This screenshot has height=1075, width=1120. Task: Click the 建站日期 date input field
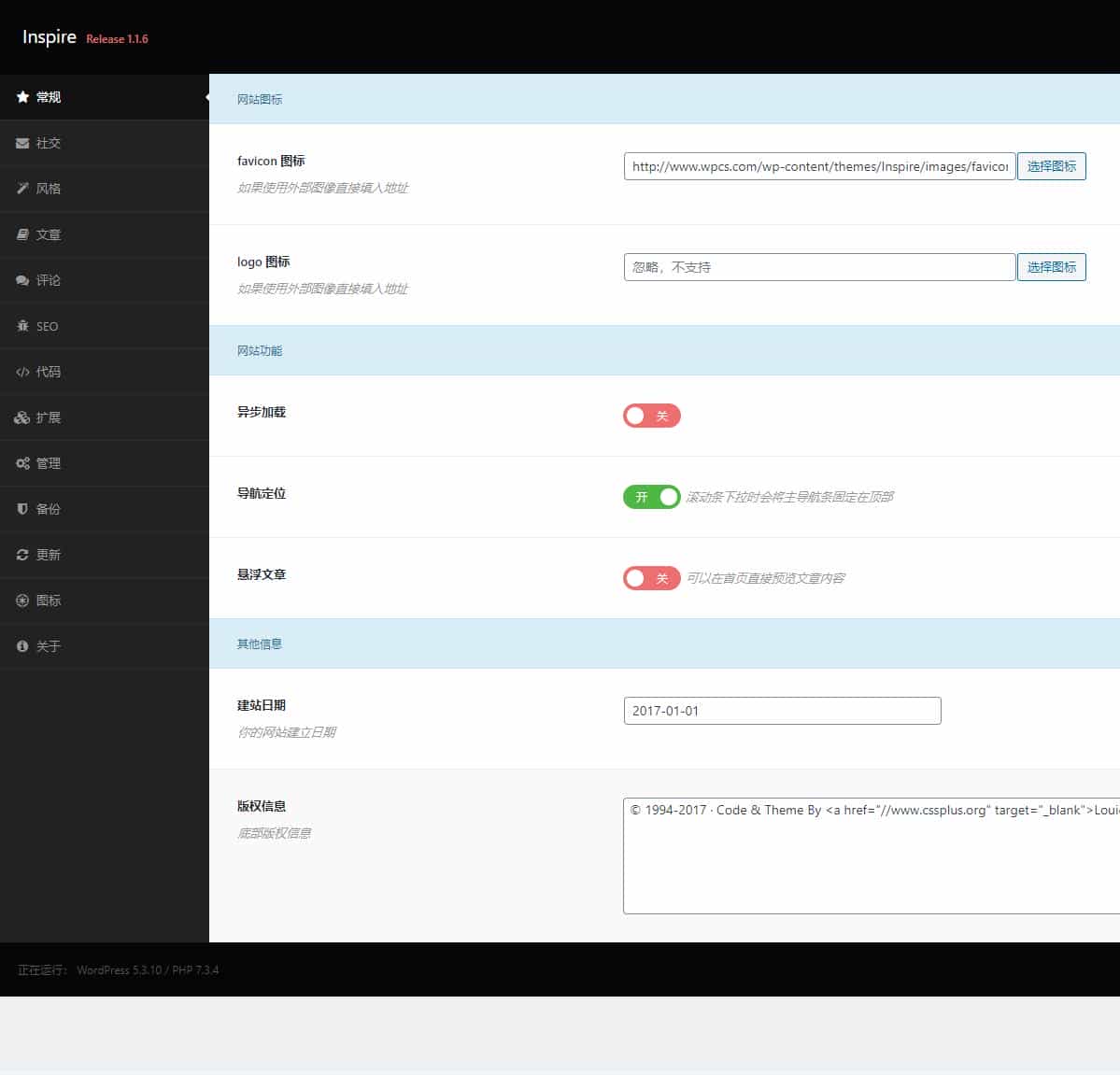click(x=782, y=711)
